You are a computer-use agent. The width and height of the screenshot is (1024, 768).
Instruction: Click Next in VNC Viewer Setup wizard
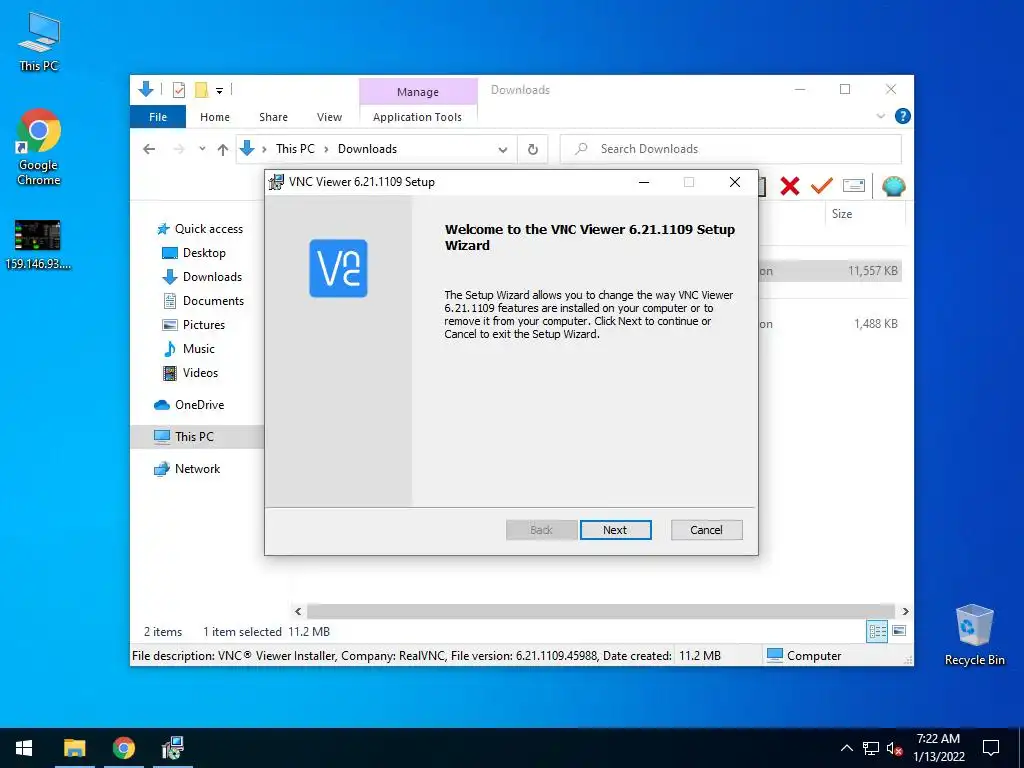(x=615, y=530)
